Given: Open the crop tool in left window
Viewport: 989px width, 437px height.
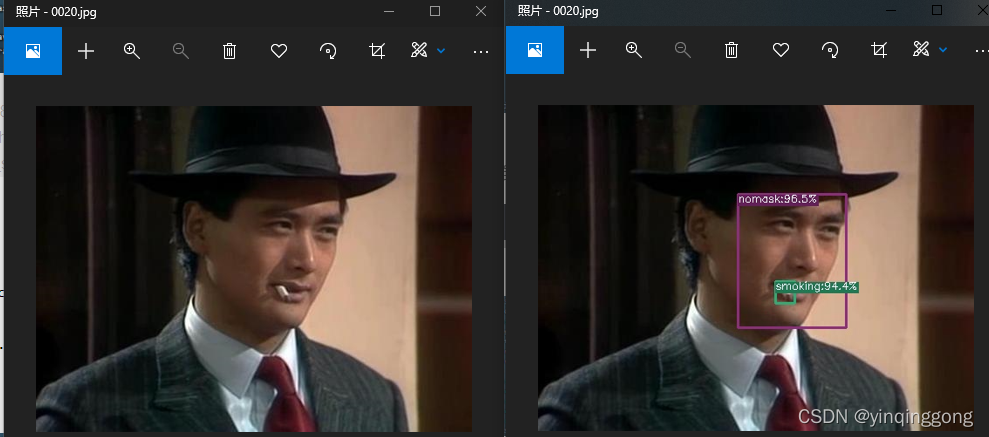Looking at the screenshot, I should (377, 51).
